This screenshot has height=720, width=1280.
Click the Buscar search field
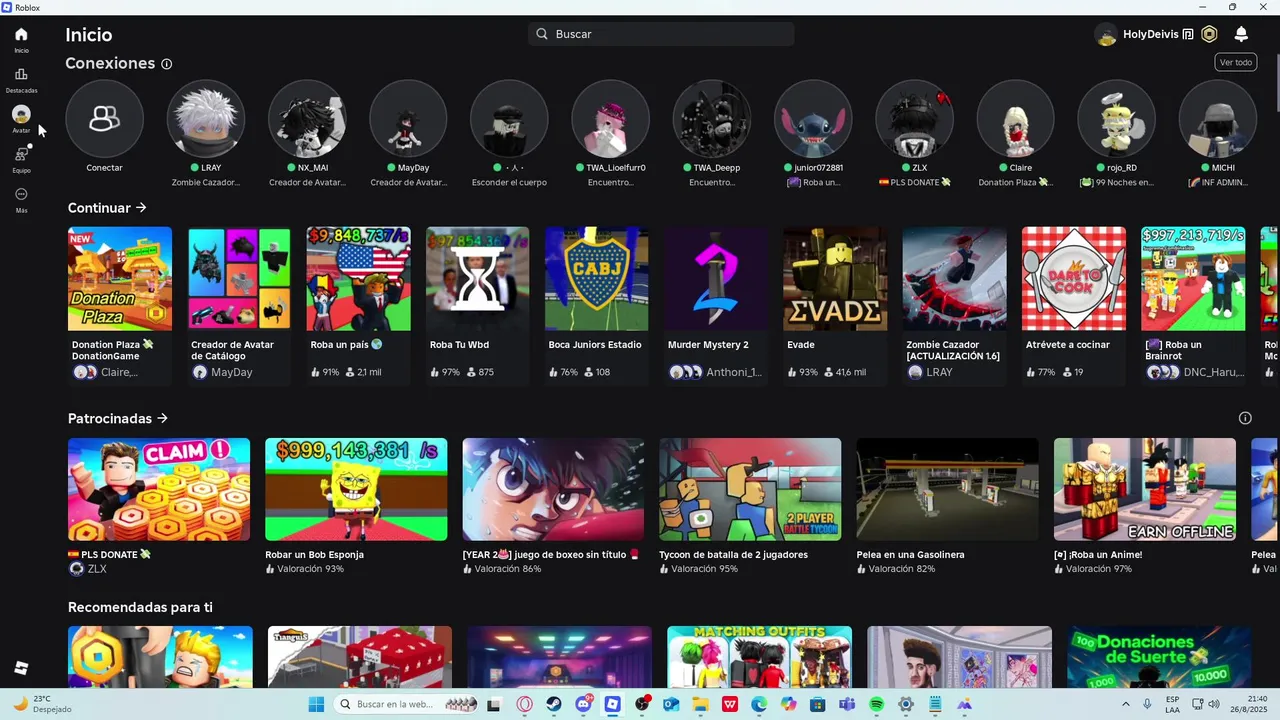(x=661, y=34)
